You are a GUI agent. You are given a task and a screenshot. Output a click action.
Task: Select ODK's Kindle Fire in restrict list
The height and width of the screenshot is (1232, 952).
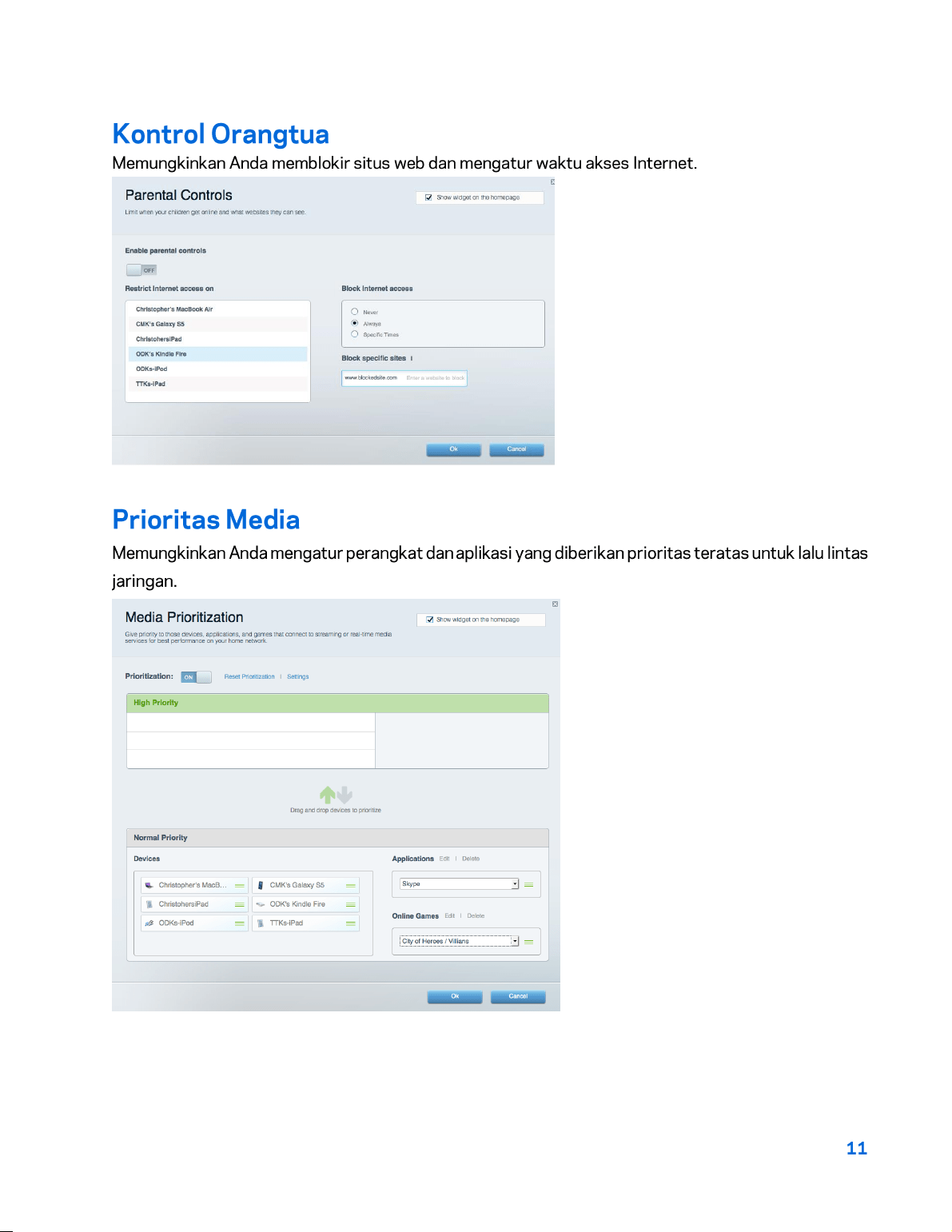[x=217, y=354]
